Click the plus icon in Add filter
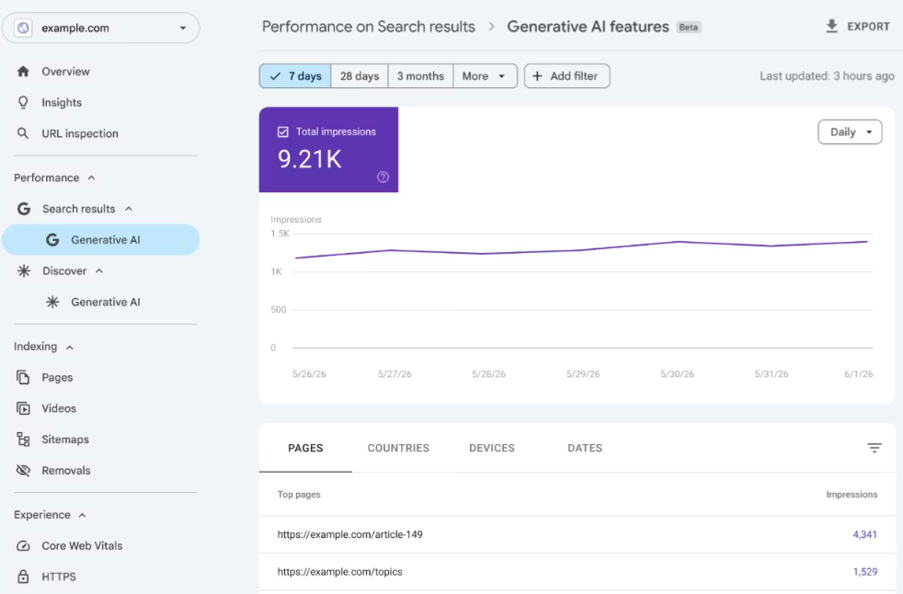903x594 pixels. [x=537, y=76]
